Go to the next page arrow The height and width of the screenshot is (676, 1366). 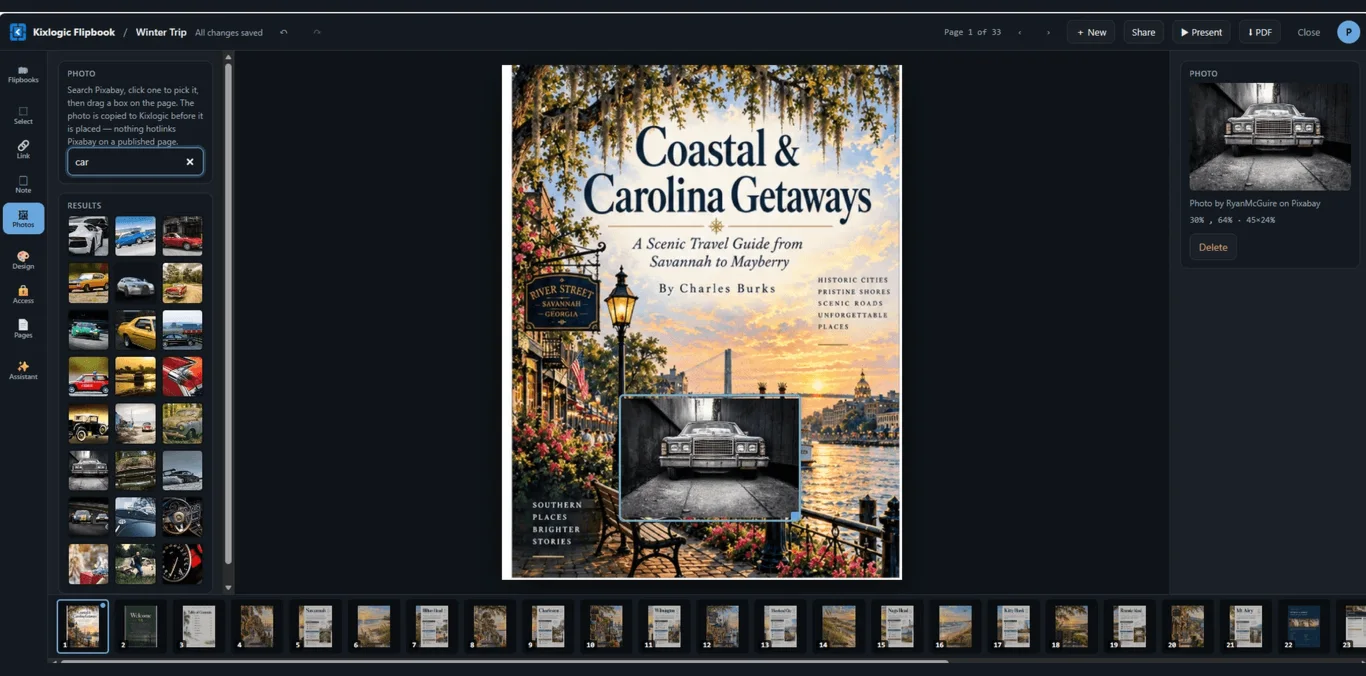(x=1048, y=32)
